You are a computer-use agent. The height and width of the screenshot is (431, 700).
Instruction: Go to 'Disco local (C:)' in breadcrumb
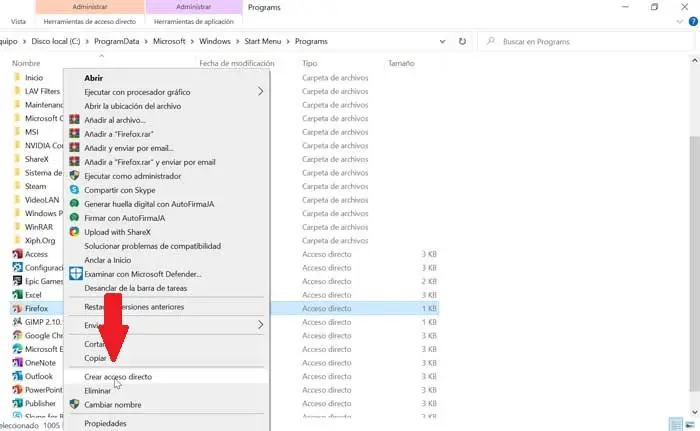coord(56,41)
